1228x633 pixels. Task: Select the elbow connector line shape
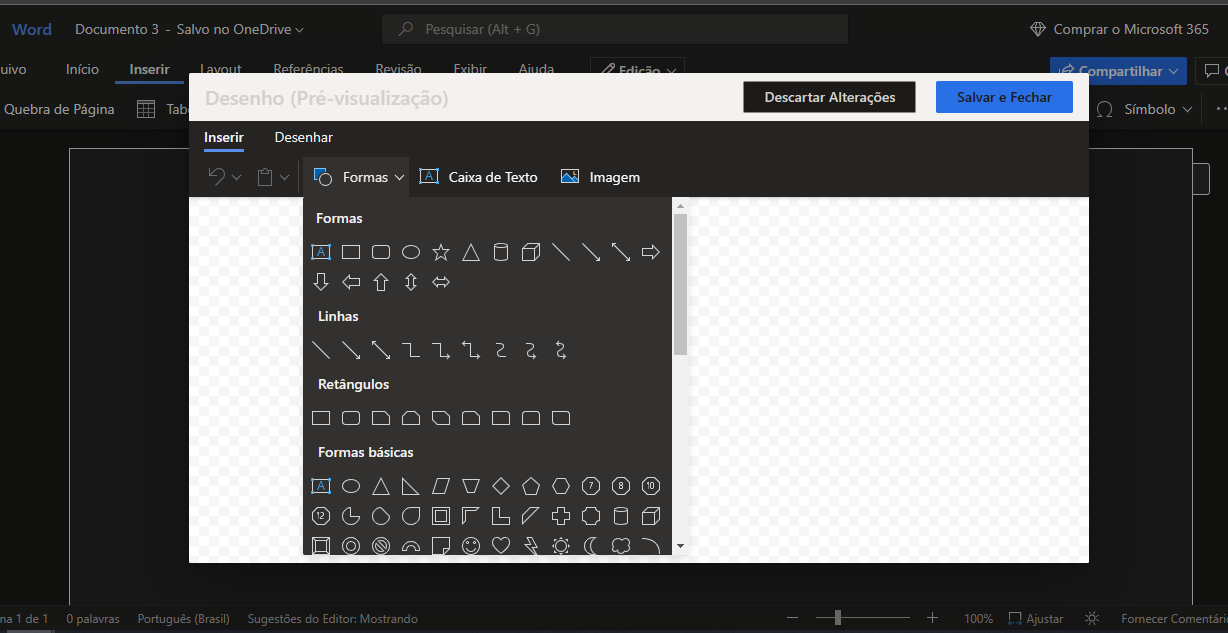pyautogui.click(x=411, y=350)
